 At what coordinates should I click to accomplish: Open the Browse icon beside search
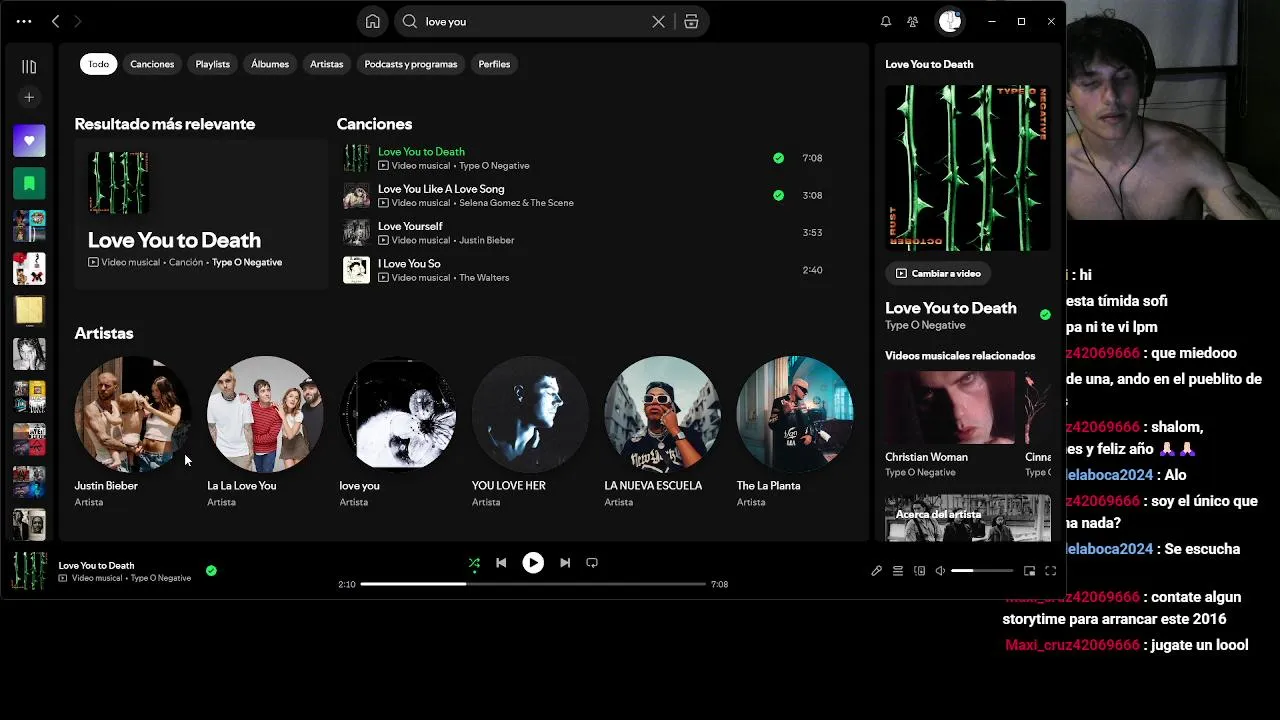[x=691, y=21]
